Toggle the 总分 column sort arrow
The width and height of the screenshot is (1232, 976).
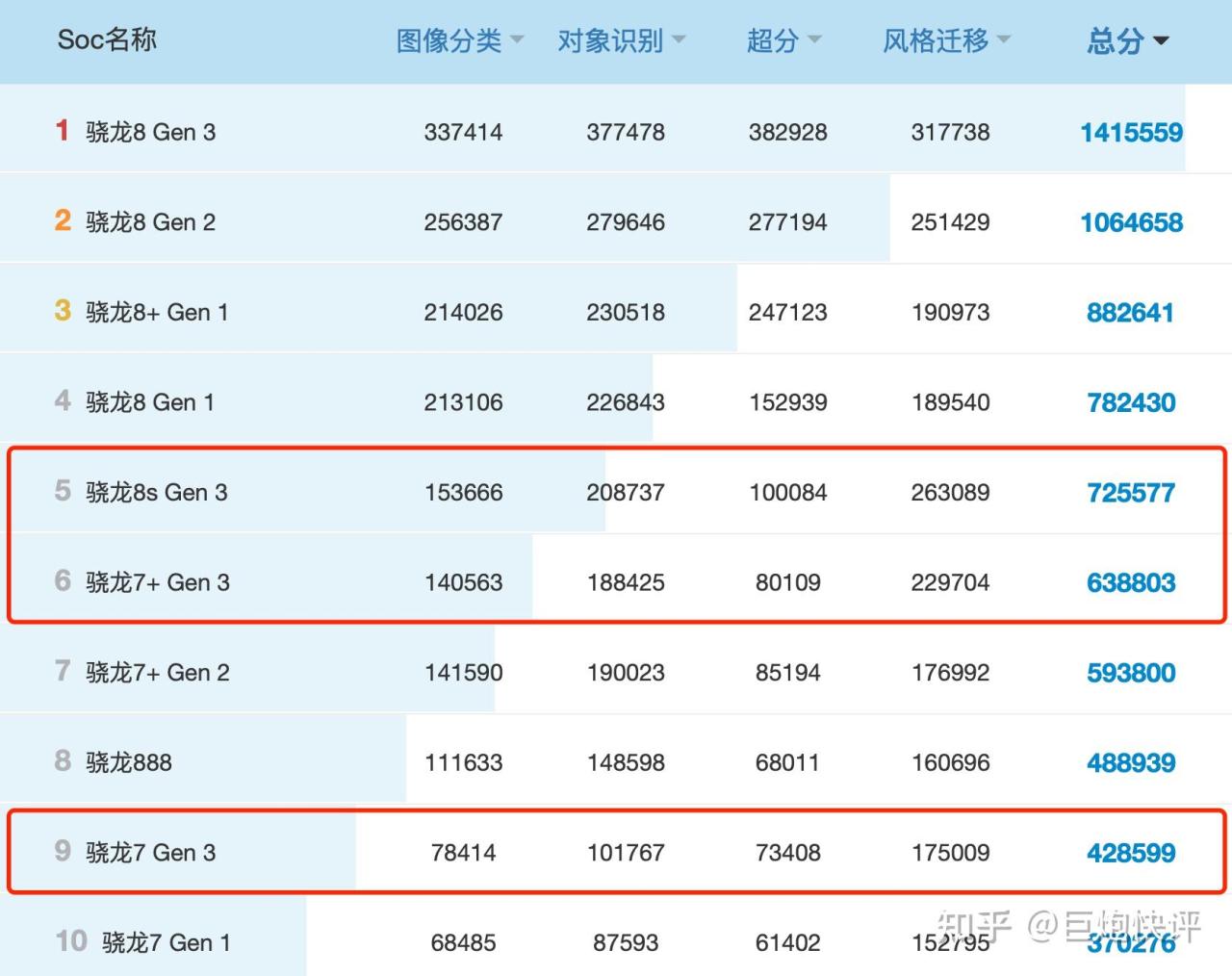[1161, 40]
